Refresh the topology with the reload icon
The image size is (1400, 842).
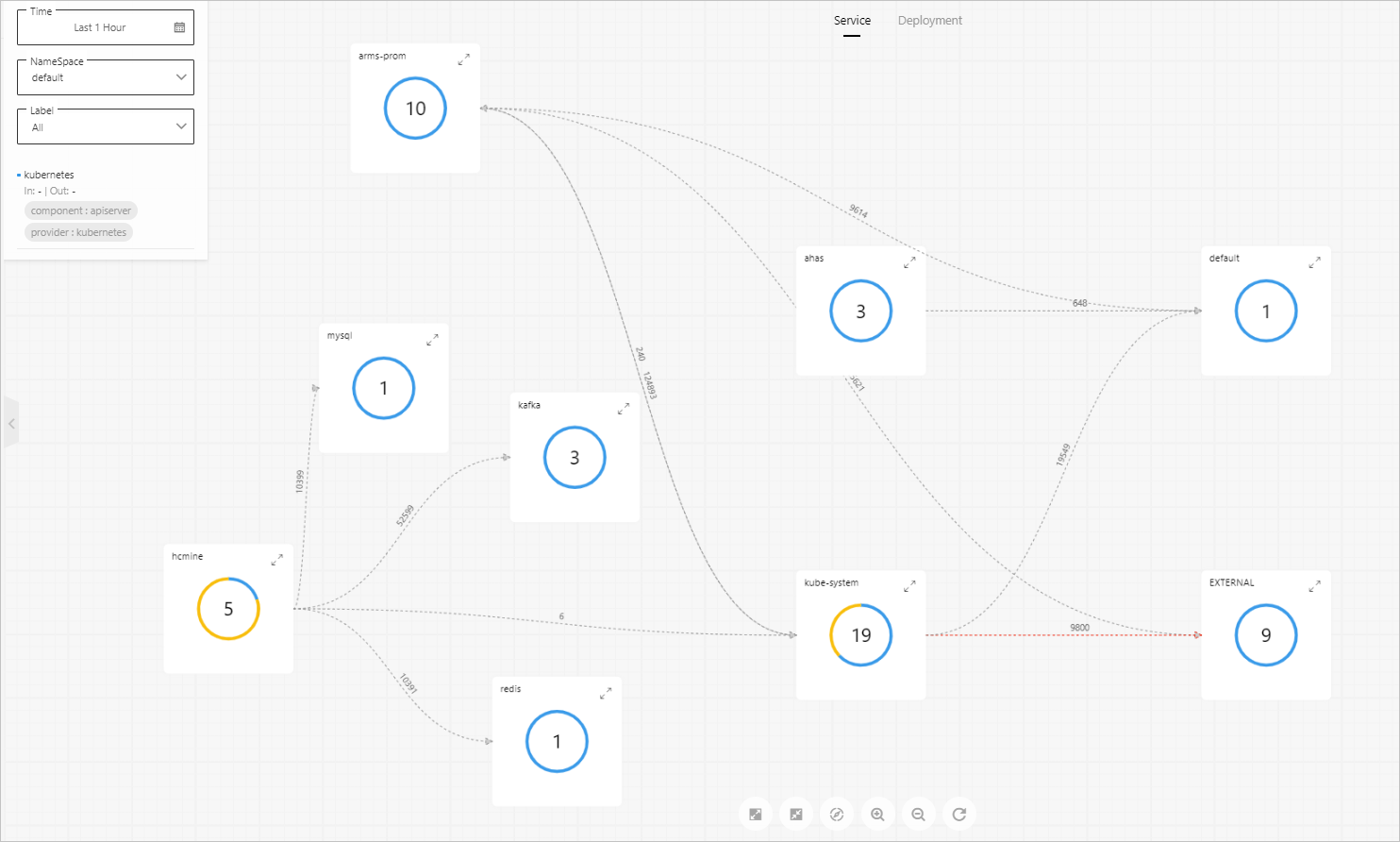959,815
